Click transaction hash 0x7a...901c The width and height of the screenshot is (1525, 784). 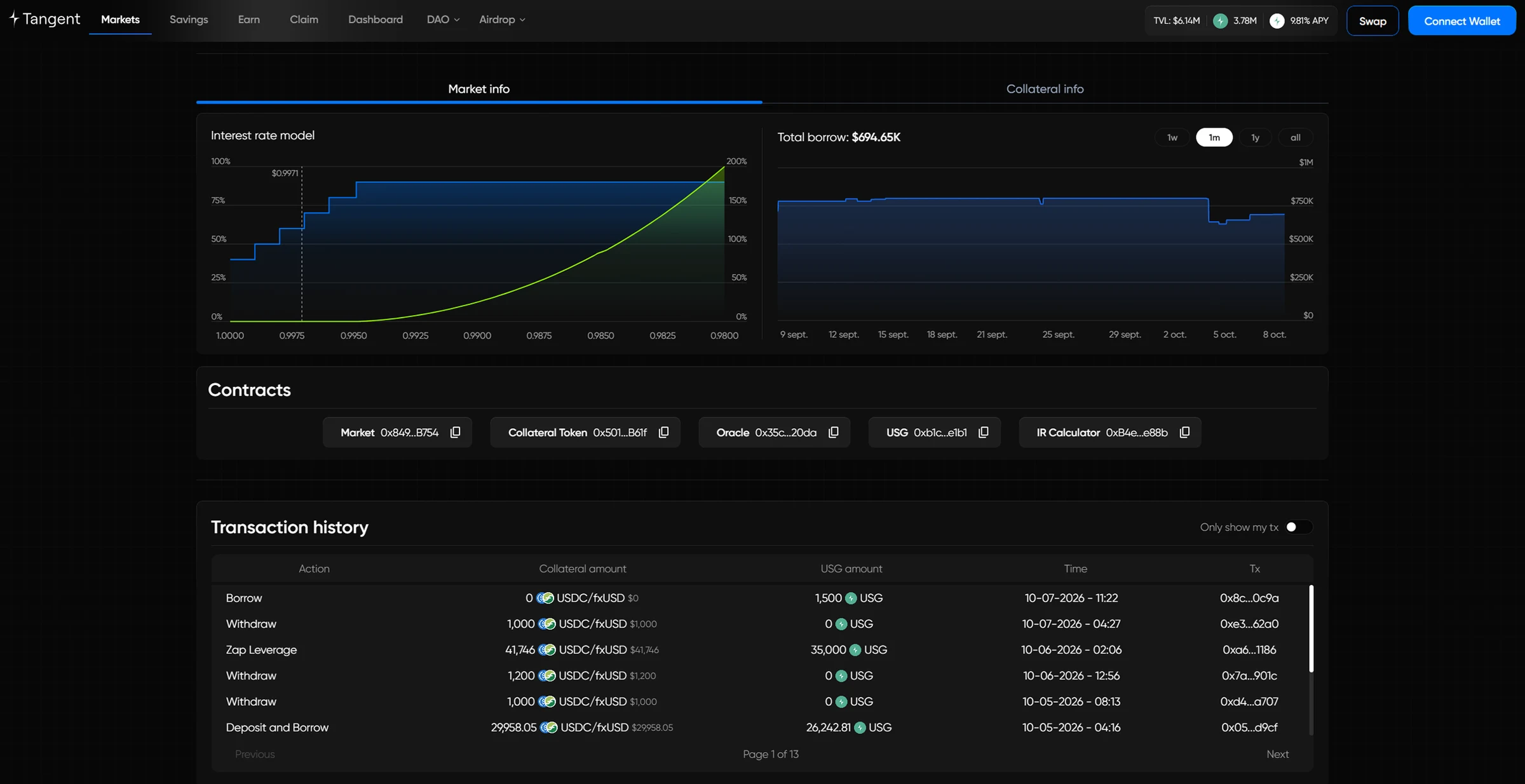click(1249, 676)
